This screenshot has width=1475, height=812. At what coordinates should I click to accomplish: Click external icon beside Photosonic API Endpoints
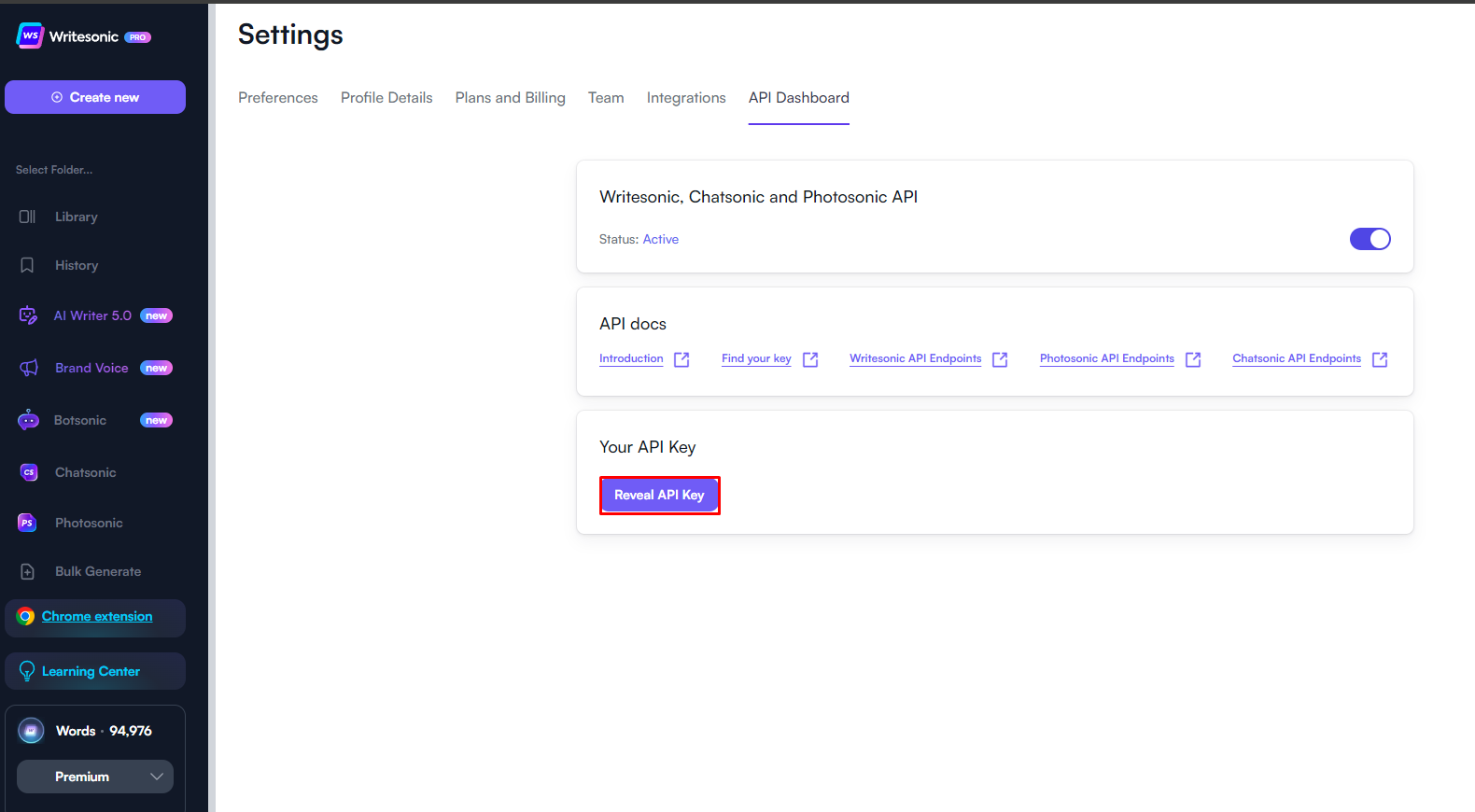[x=1193, y=359]
